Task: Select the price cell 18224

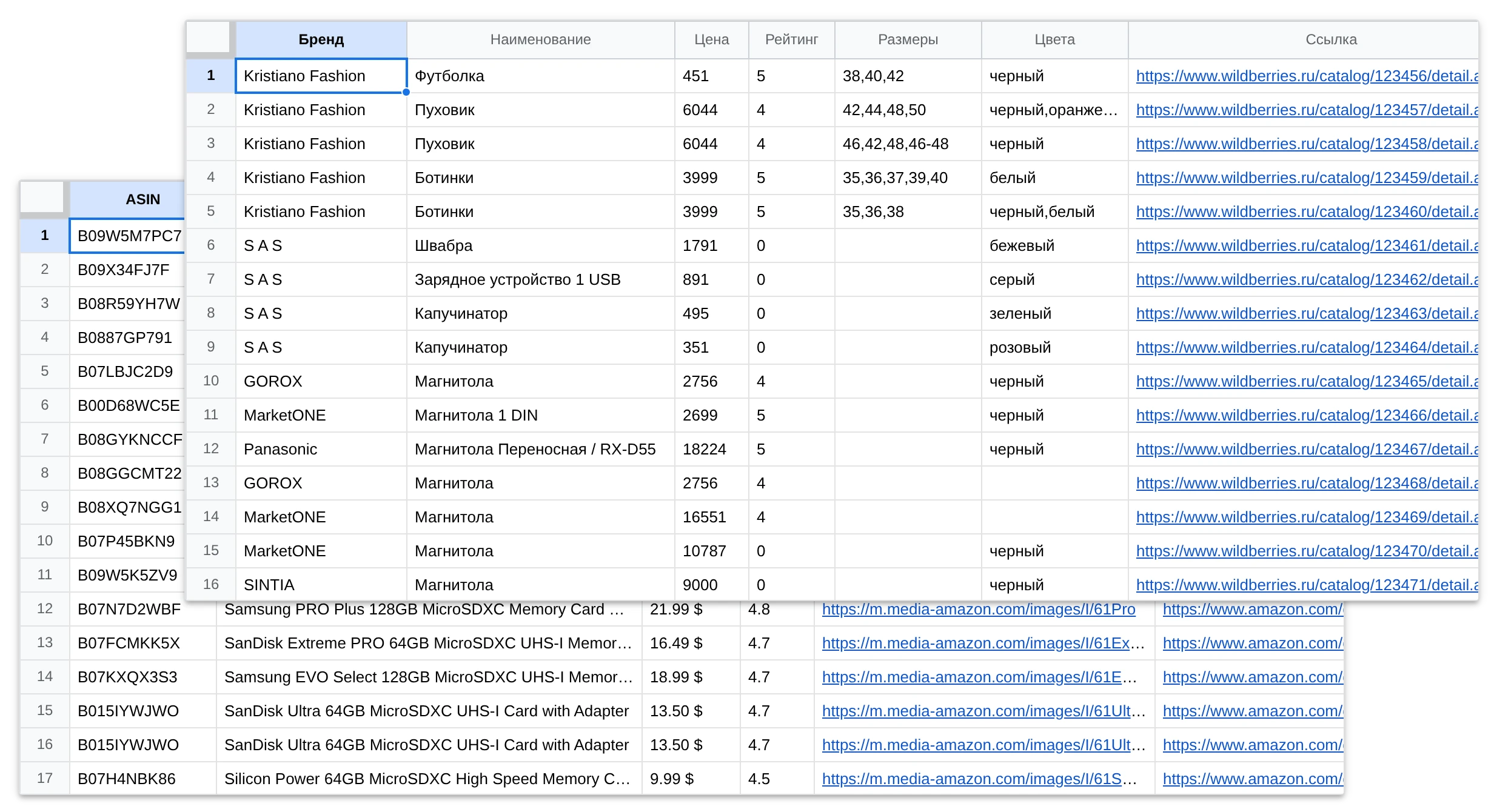Action: pos(711,449)
